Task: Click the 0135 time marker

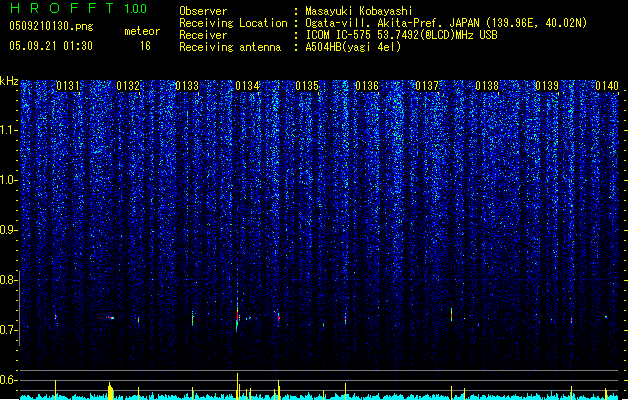Action: (307, 86)
